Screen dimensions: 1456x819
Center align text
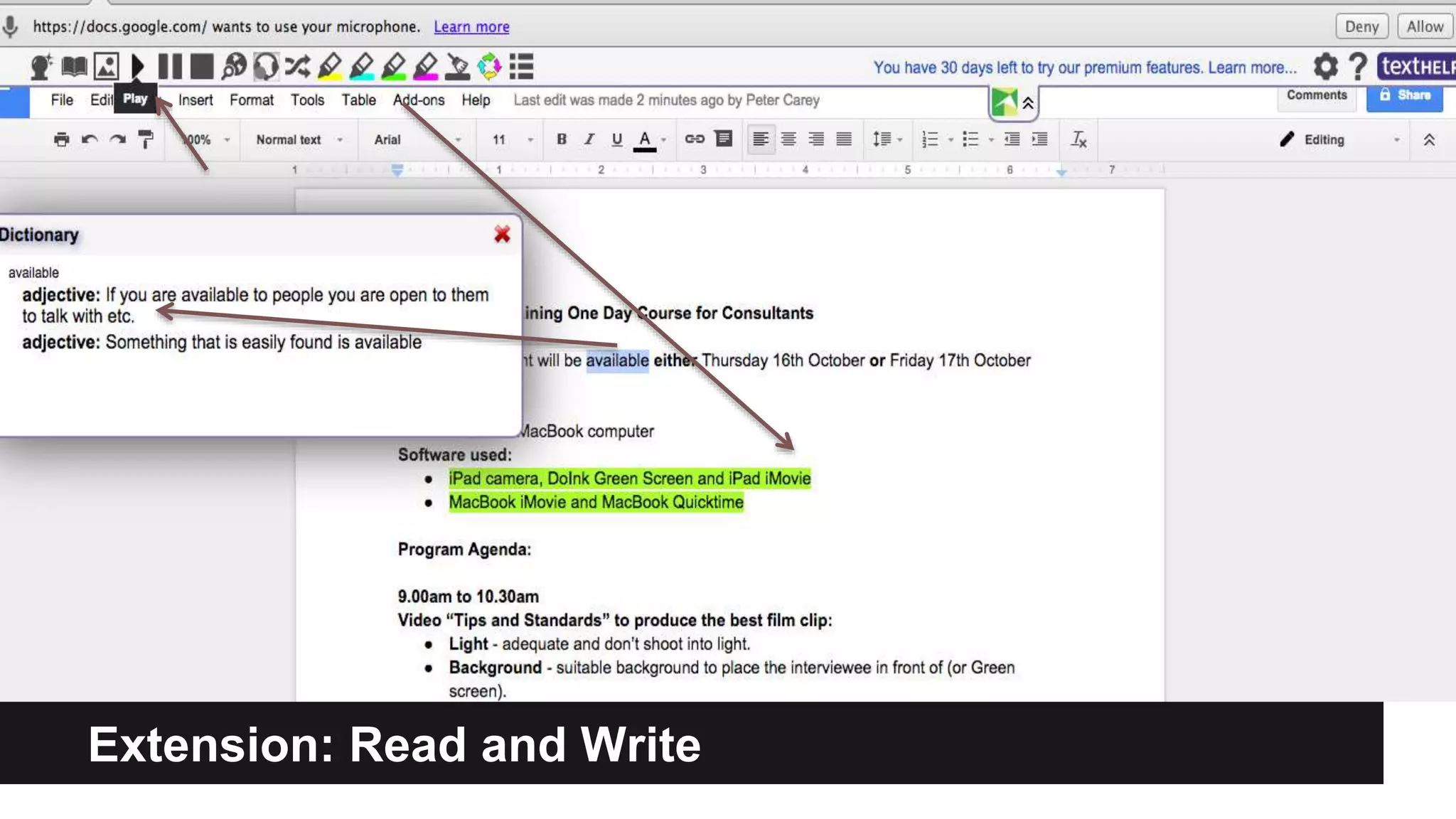coord(788,139)
